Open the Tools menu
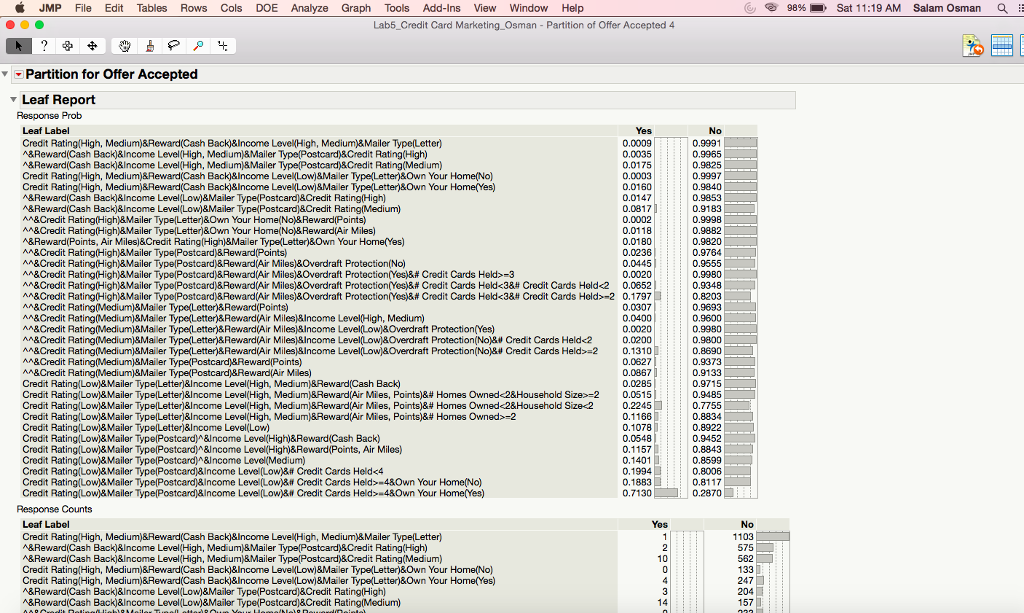The image size is (1024, 613). click(x=396, y=8)
